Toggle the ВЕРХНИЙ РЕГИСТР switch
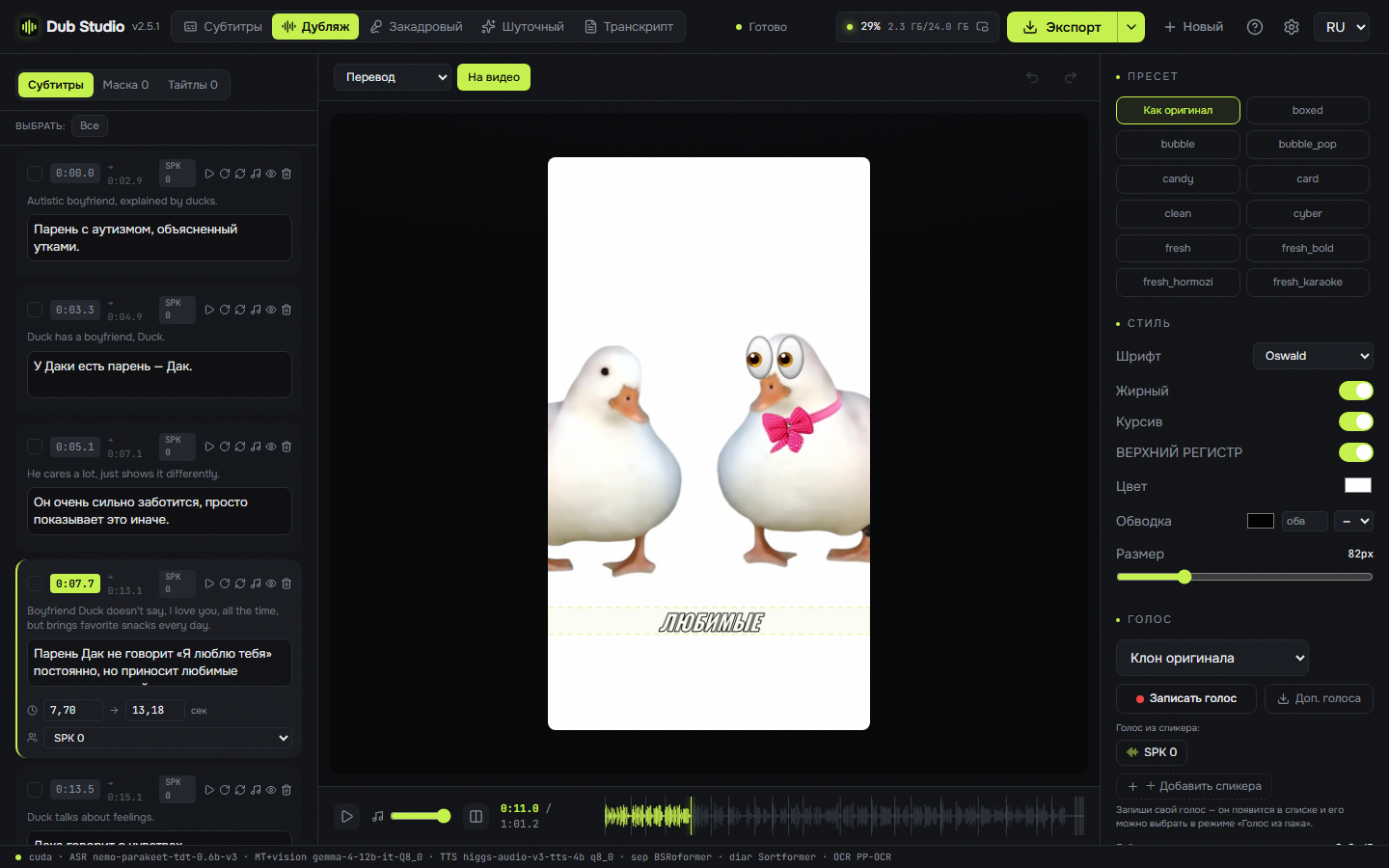Image resolution: width=1389 pixels, height=868 pixels. coord(1355,452)
